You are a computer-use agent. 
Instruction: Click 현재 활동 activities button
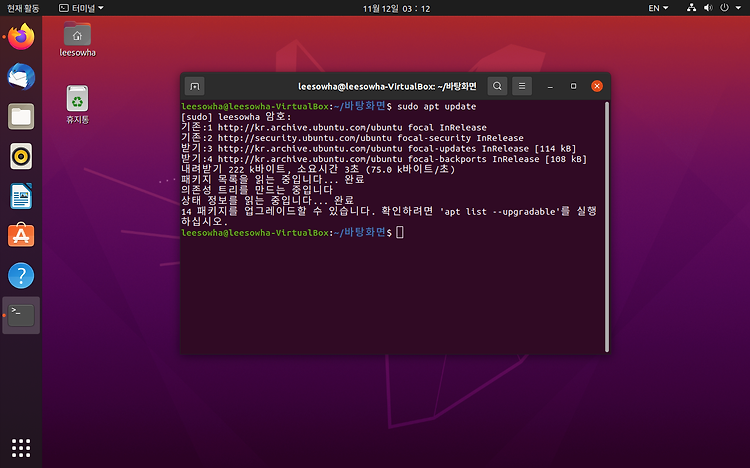click(23, 8)
